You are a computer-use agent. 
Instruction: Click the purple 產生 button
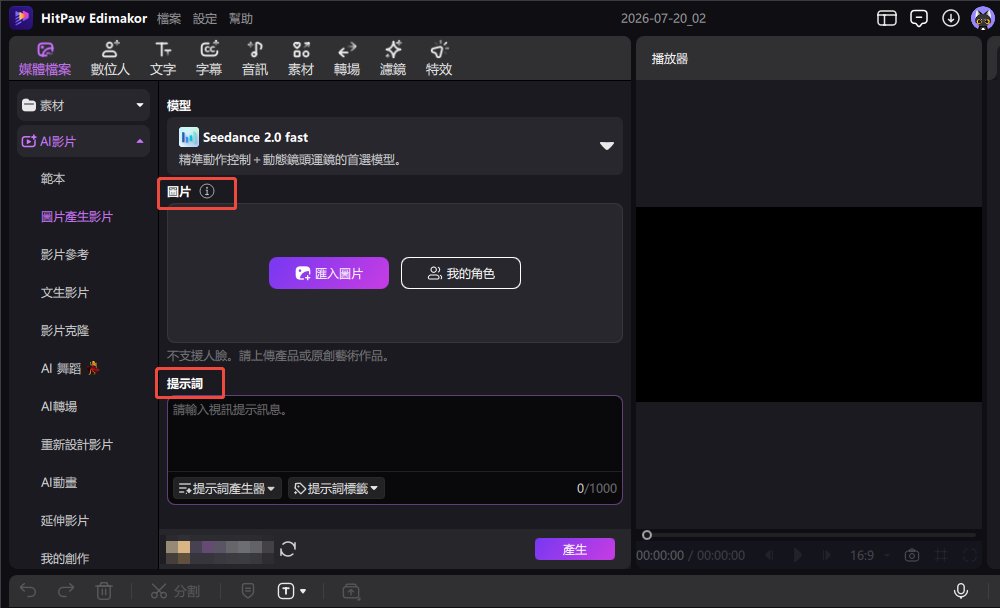(575, 549)
